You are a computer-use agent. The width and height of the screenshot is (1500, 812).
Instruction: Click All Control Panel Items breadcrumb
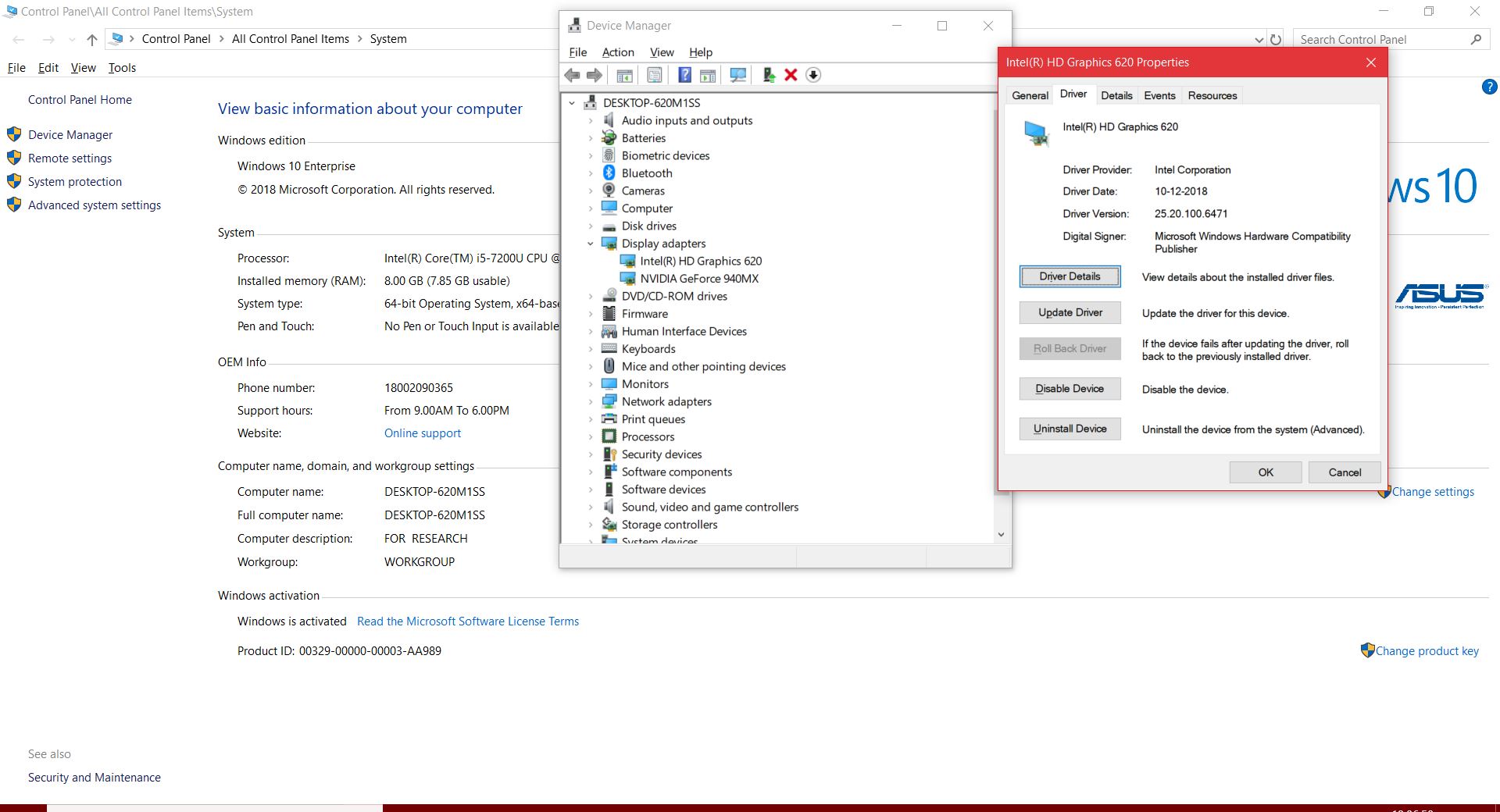(291, 39)
